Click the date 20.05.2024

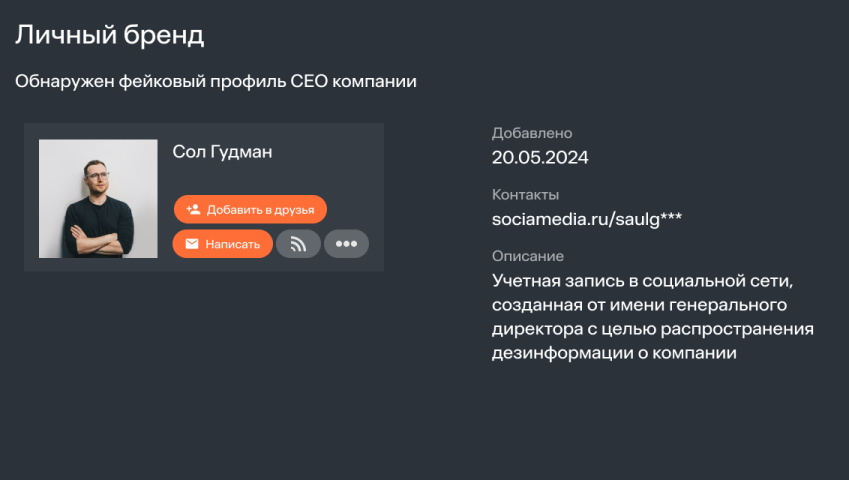(540, 157)
